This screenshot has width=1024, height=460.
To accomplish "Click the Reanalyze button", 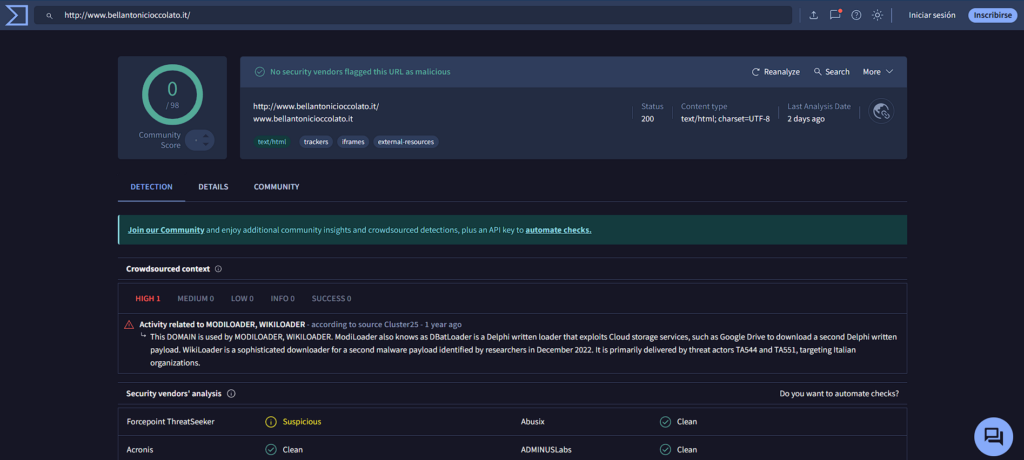I will click(776, 72).
